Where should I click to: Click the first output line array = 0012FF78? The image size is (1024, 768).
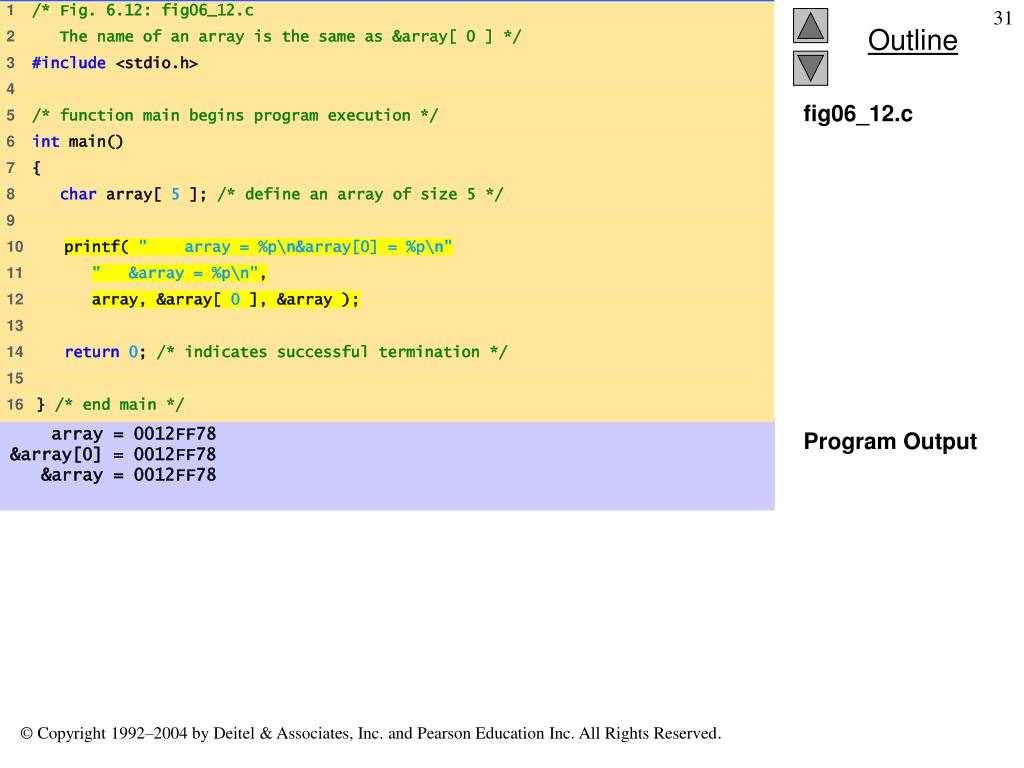tap(133, 434)
